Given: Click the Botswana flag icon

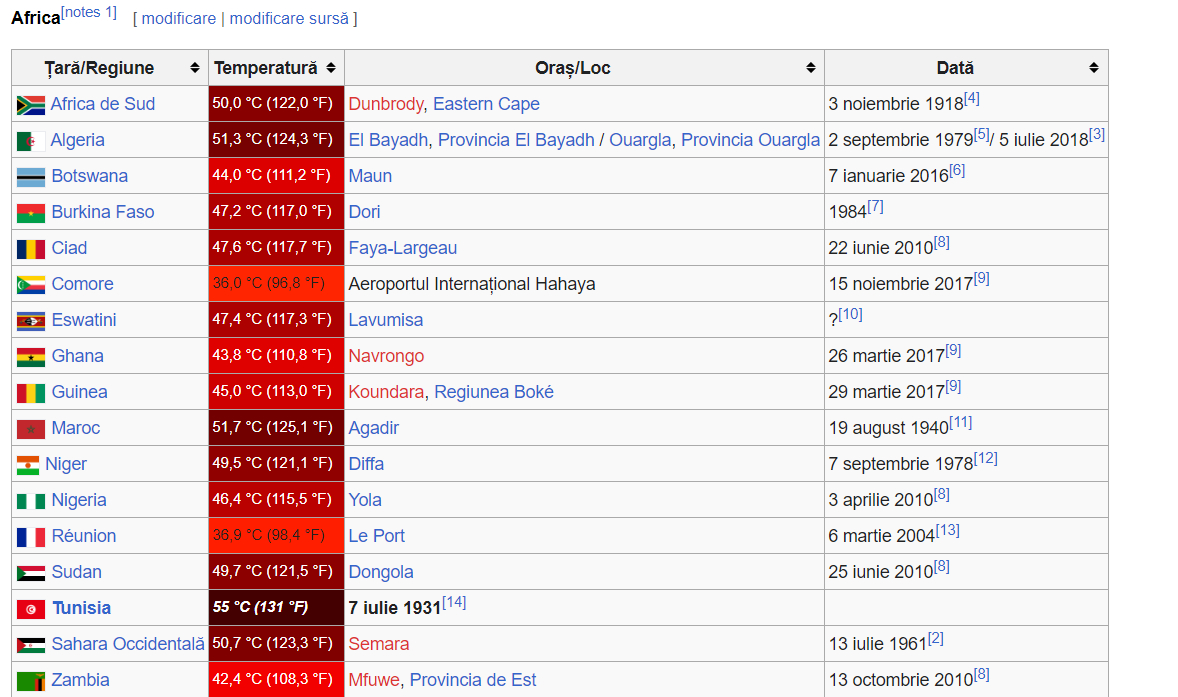Looking at the screenshot, I should pyautogui.click(x=31, y=177).
